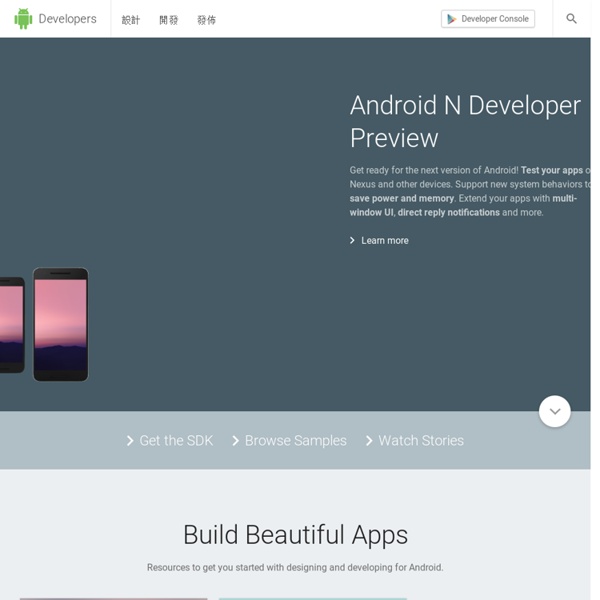
Task: Click the Developers site title
Action: point(67,19)
